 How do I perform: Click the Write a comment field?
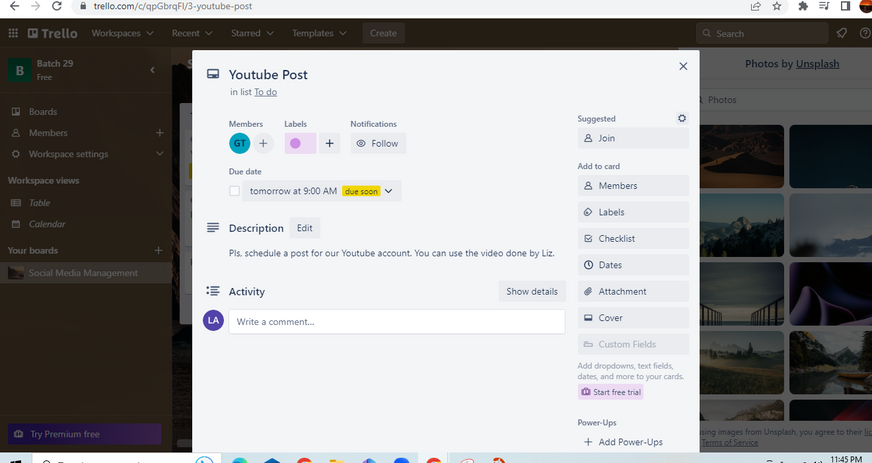[397, 322]
